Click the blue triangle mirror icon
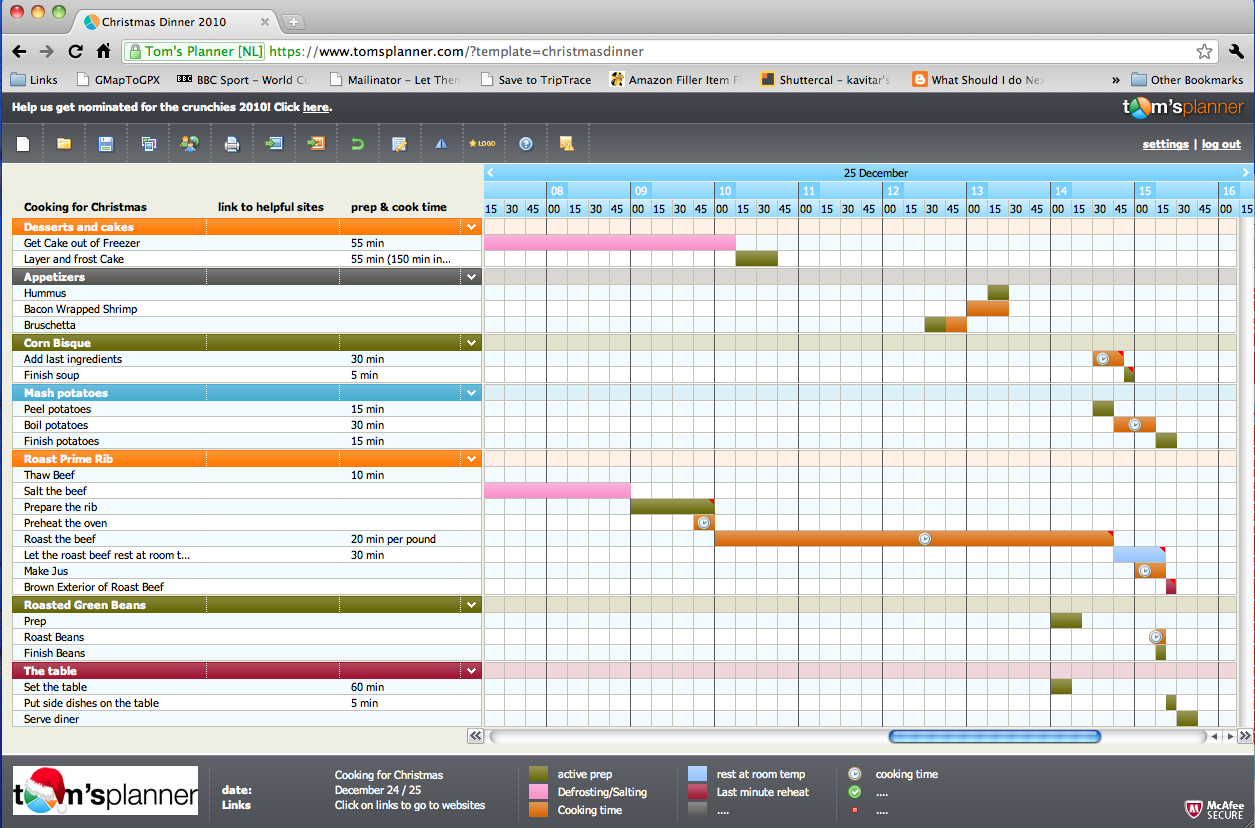The width and height of the screenshot is (1255, 828). (441, 144)
